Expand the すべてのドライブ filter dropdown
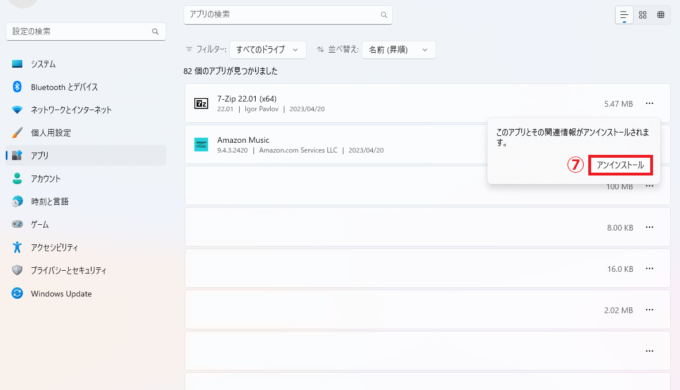Image resolution: width=680 pixels, height=390 pixels. tap(268, 50)
